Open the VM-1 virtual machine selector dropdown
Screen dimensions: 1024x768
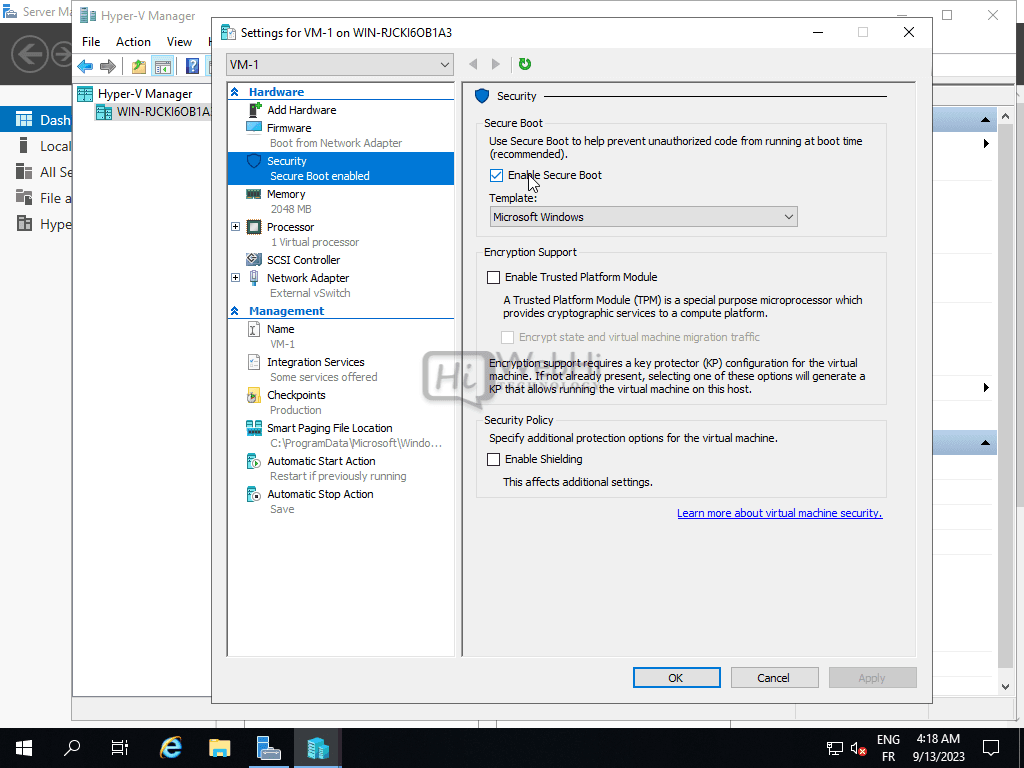(x=340, y=65)
